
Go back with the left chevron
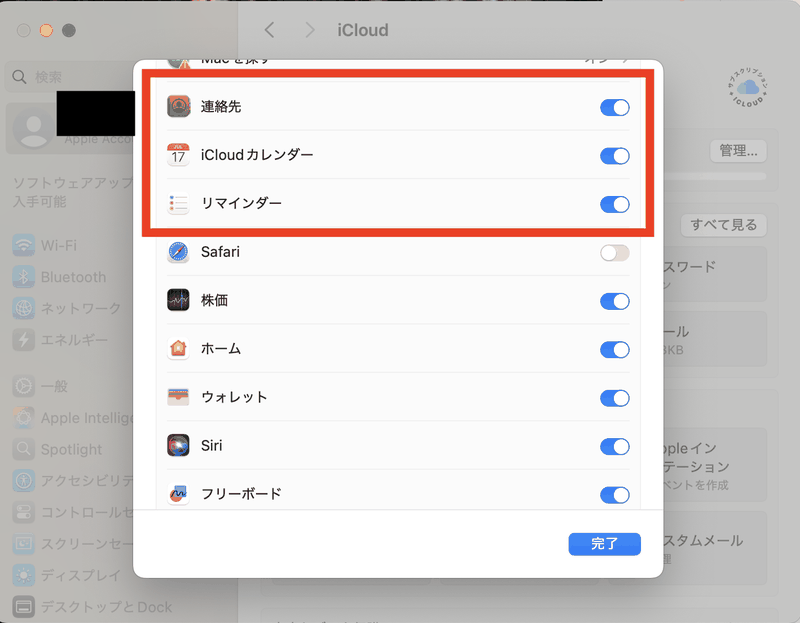pos(270,30)
